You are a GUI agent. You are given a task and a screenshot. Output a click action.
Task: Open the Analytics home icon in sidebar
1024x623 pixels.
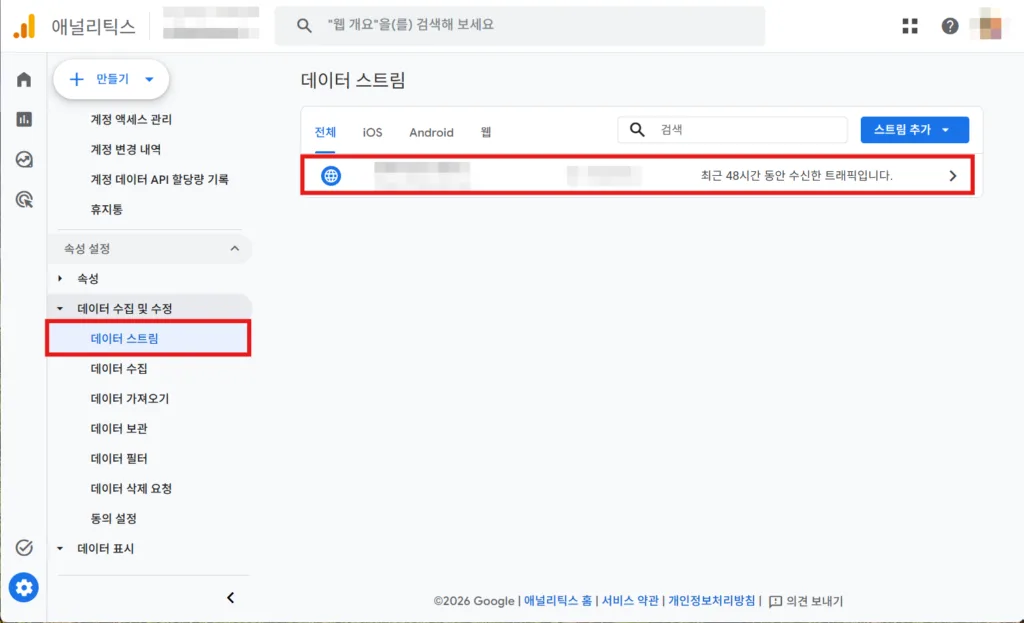[24, 80]
